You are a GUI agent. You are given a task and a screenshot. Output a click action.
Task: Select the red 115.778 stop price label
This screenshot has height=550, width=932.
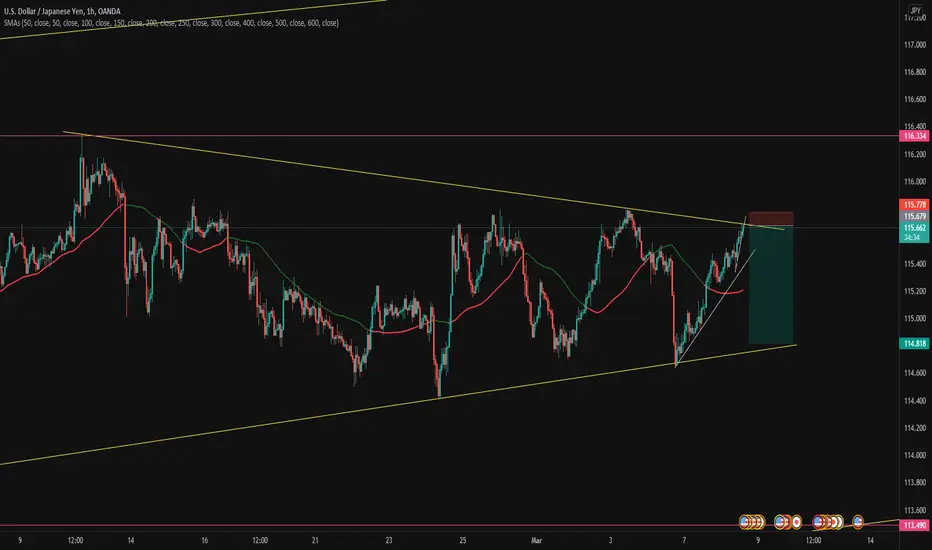point(915,205)
